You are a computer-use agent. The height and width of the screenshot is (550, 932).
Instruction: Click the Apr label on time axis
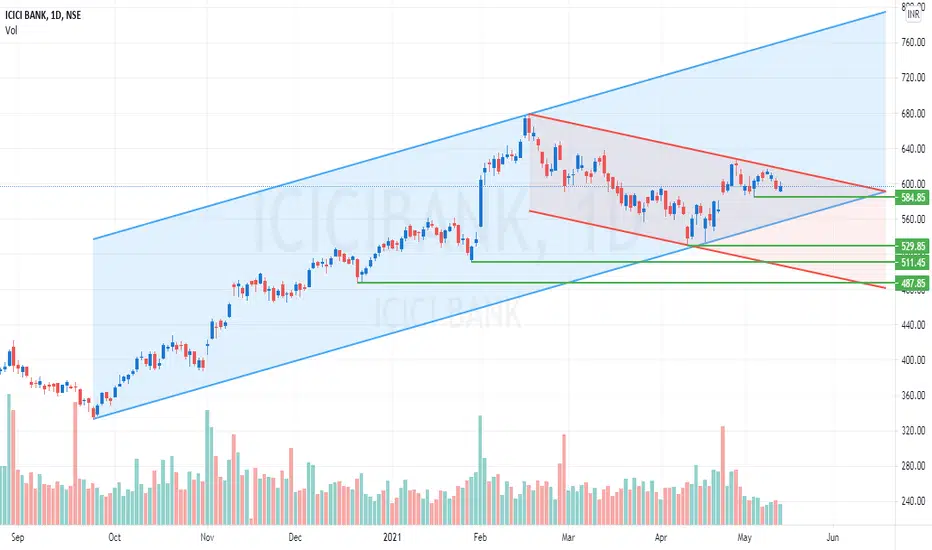pos(661,538)
